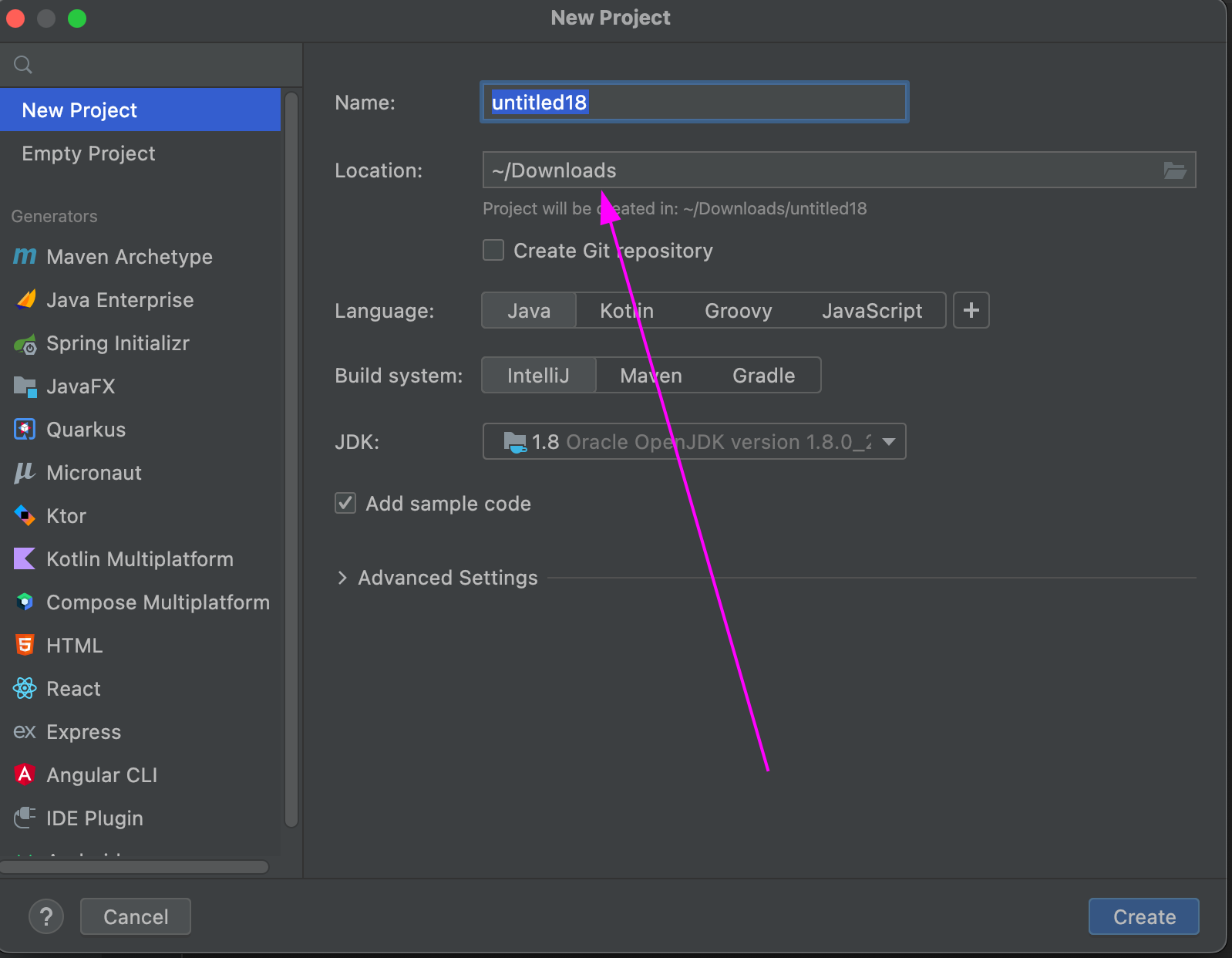Click the JavaFX folder icon
Viewport: 1232px width, 958px height.
pos(25,386)
